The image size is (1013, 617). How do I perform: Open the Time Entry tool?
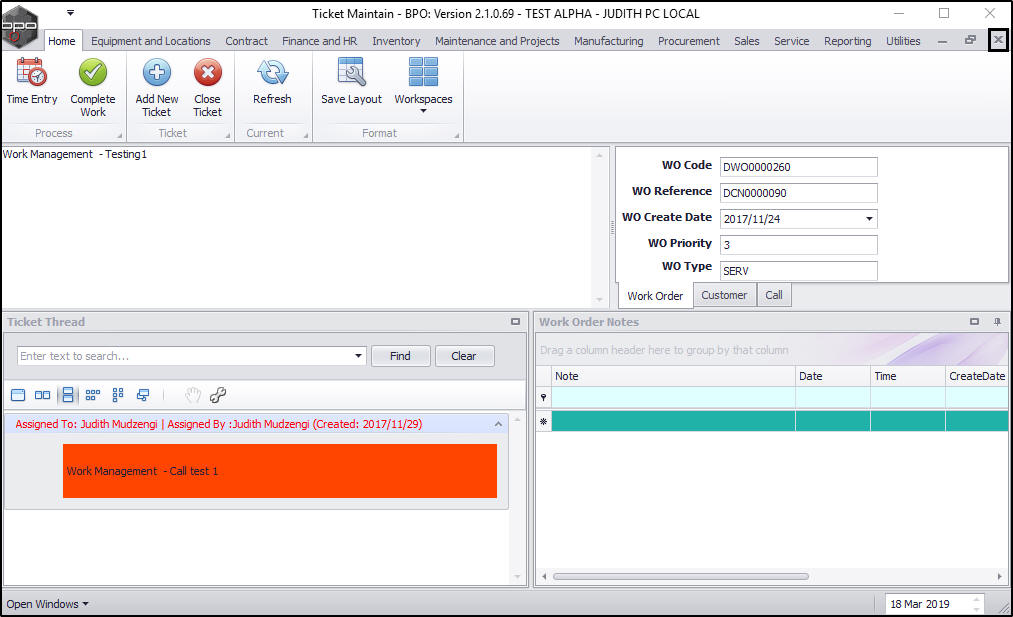[32, 81]
